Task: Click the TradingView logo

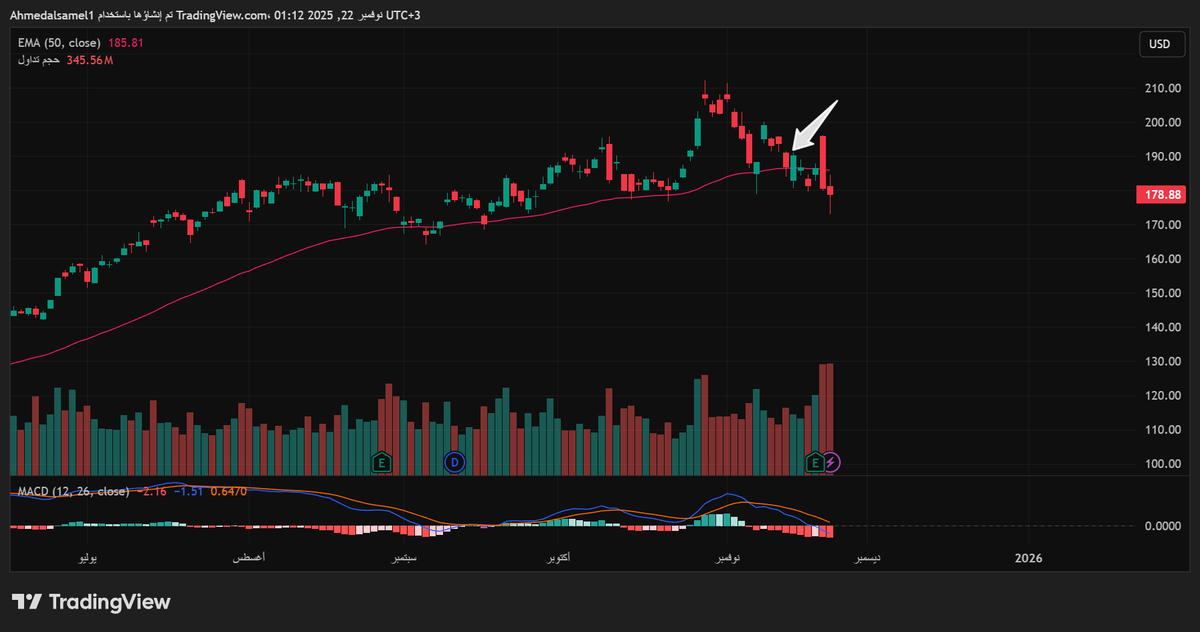Action: pyautogui.click(x=91, y=602)
